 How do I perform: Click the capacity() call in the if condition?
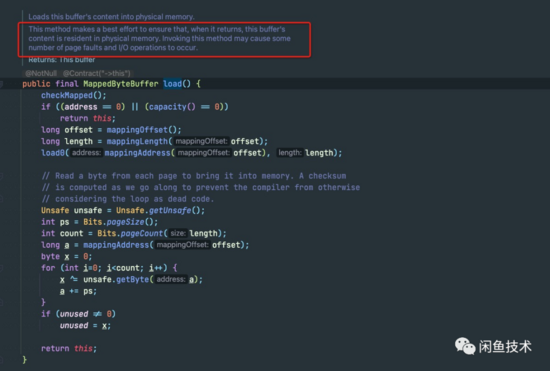(172, 107)
